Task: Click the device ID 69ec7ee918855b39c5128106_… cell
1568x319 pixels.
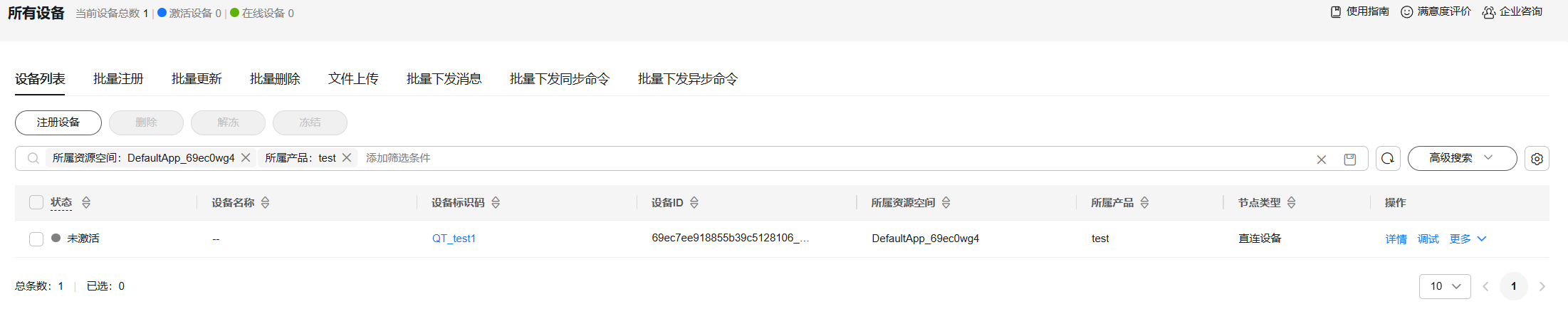Action: click(730, 238)
